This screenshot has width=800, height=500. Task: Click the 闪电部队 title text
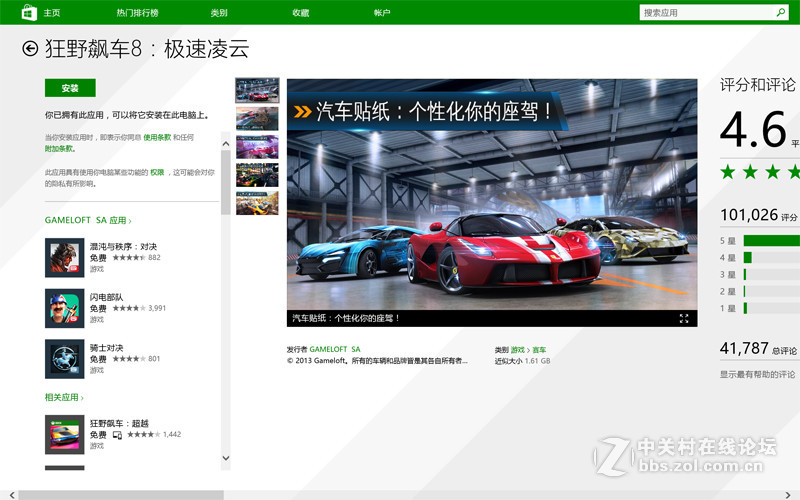pos(106,297)
